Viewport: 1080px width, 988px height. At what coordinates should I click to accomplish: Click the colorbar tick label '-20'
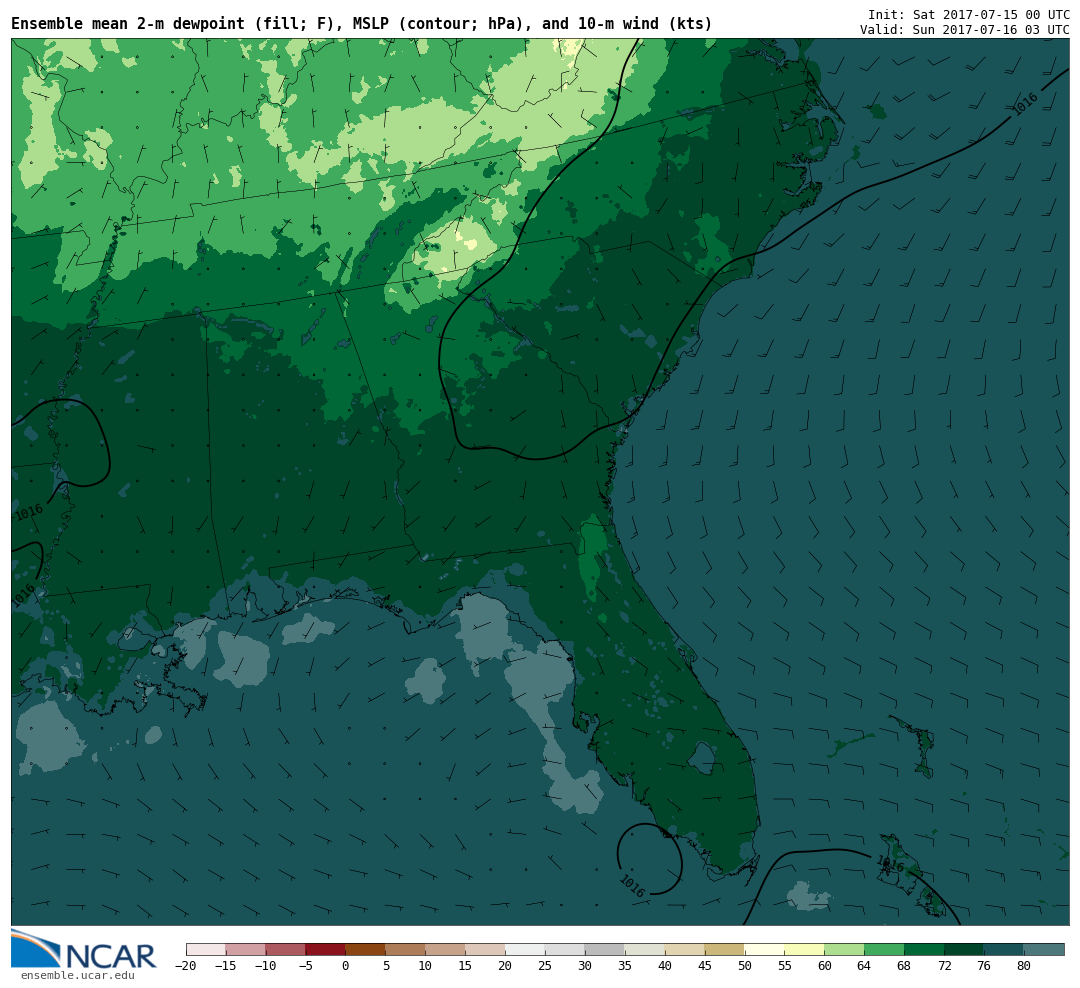pos(186,966)
